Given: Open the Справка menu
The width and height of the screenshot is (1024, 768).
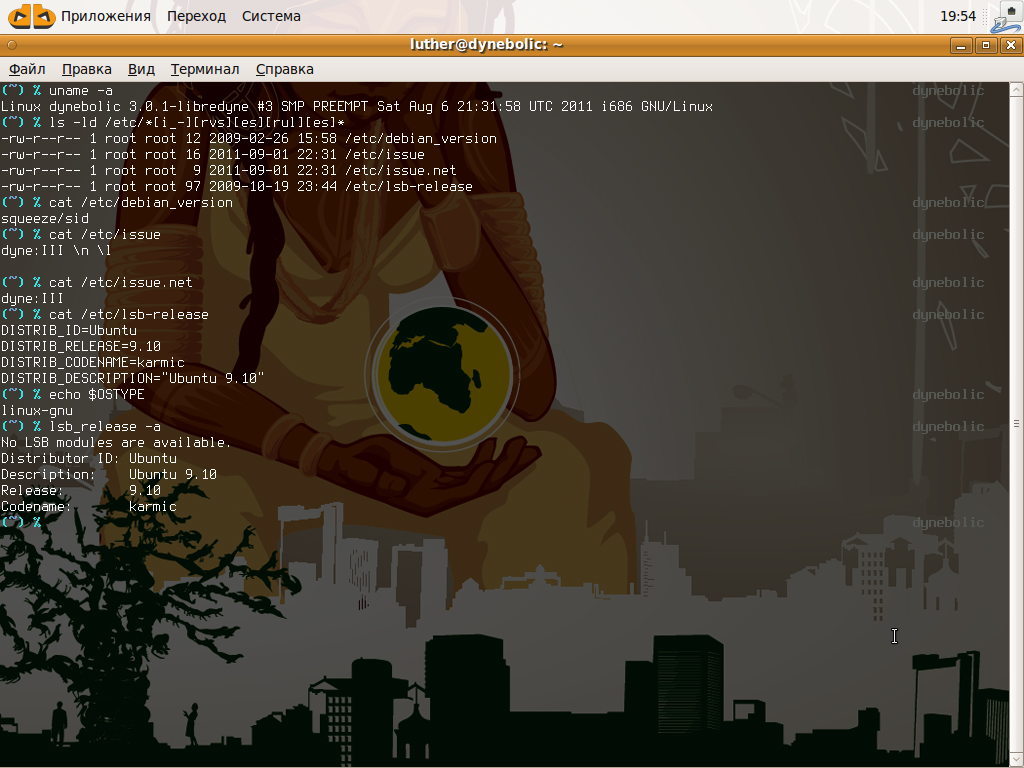Looking at the screenshot, I should [284, 69].
